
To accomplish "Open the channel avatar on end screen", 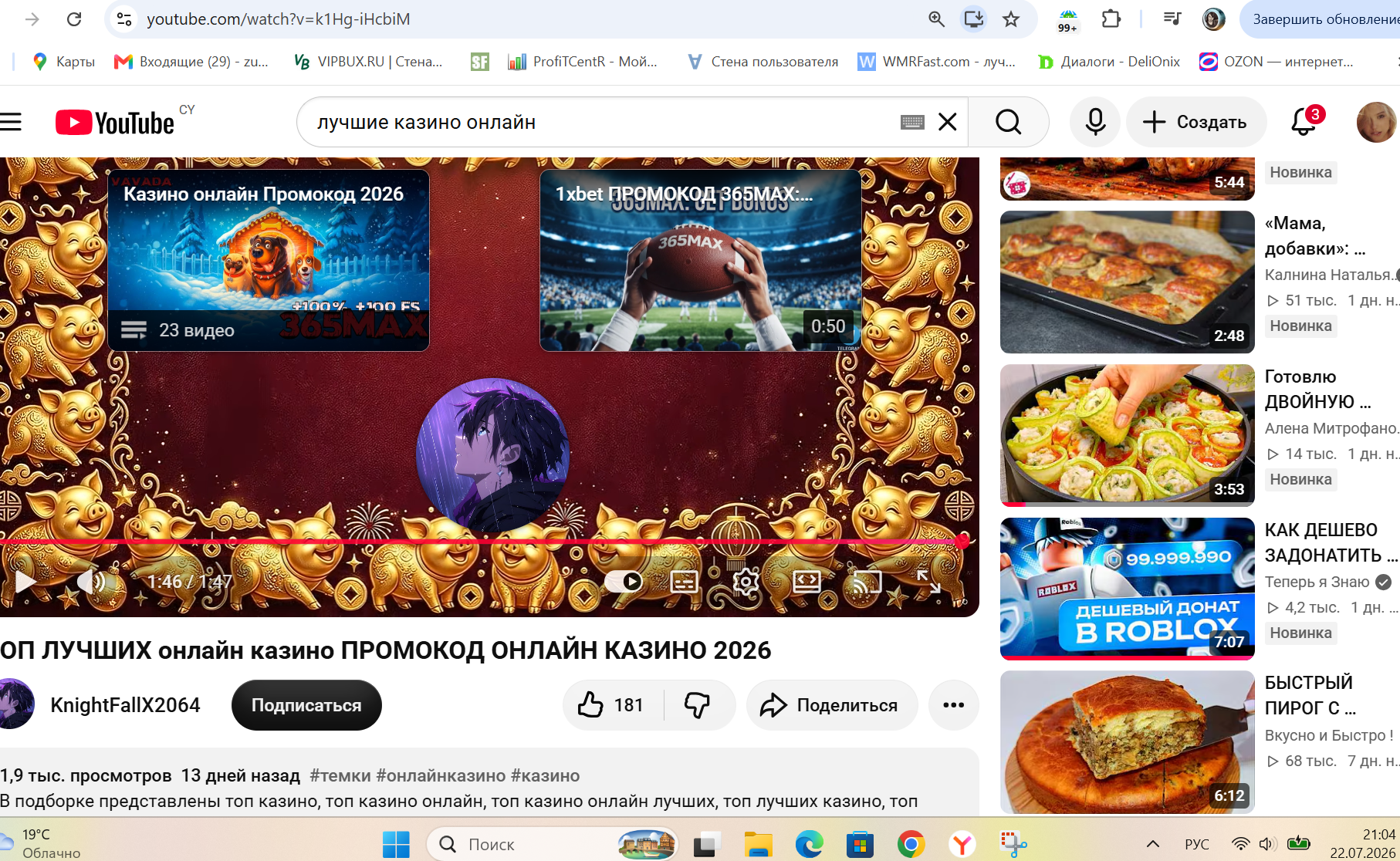I will (x=492, y=455).
